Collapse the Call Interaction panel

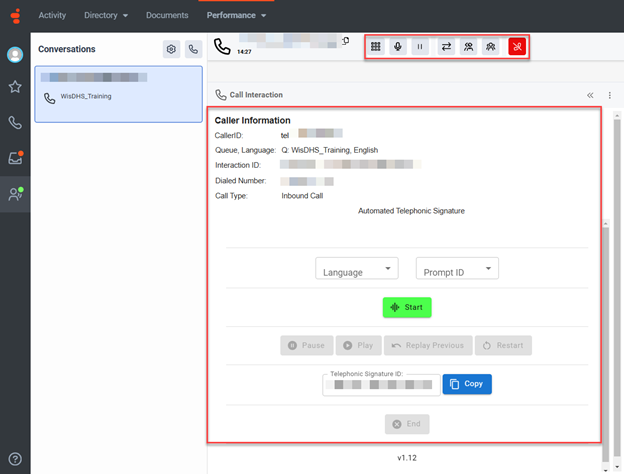pos(590,95)
